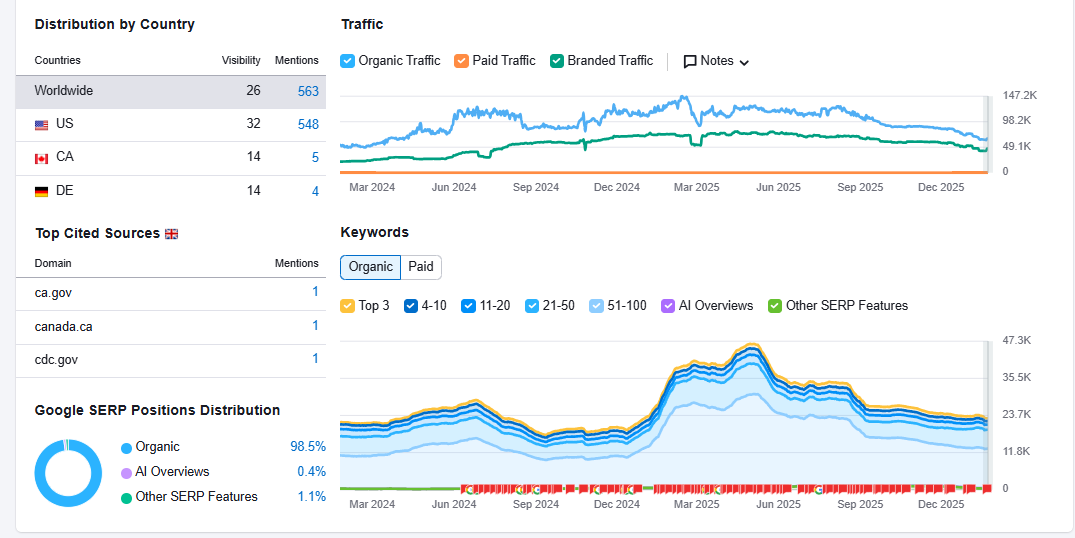1075x538 pixels.
Task: Click the Notes speech bubble icon
Action: point(690,61)
